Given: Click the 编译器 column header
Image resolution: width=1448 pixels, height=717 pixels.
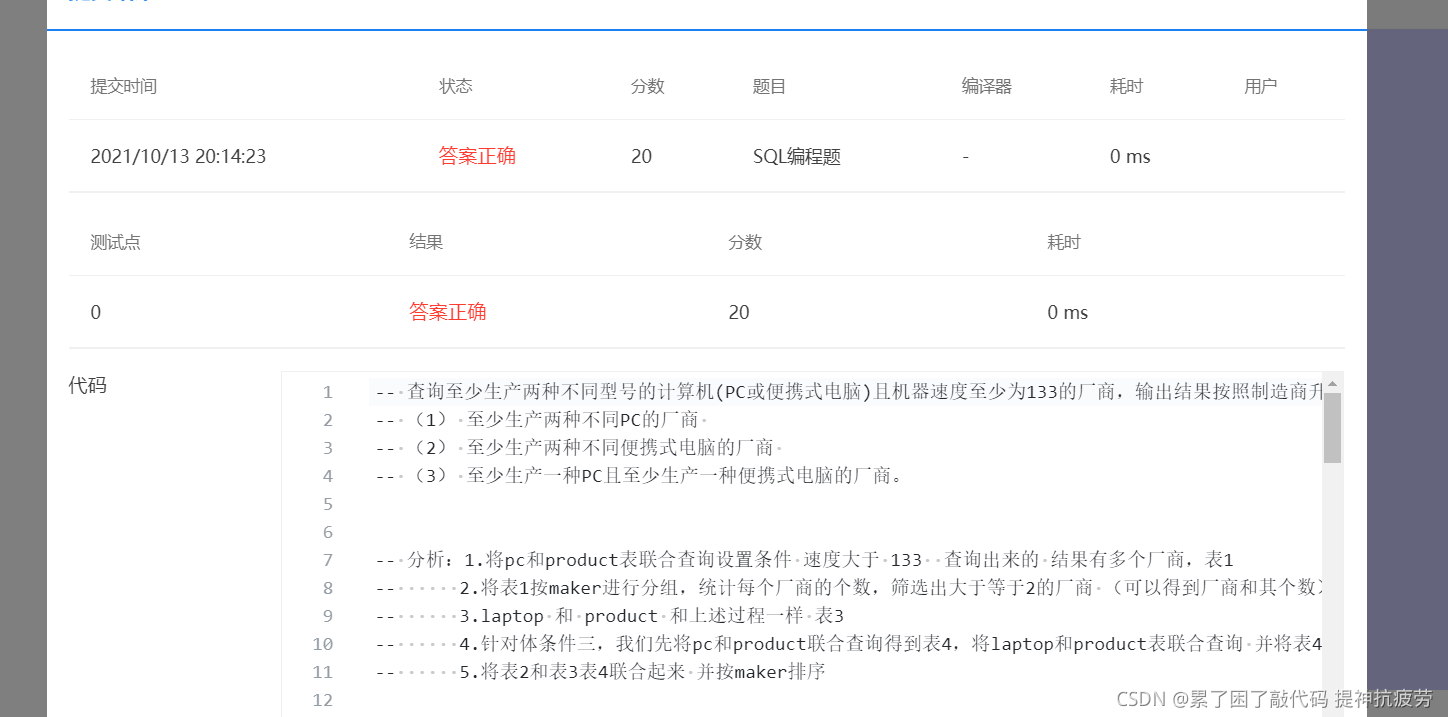Looking at the screenshot, I should (x=986, y=86).
